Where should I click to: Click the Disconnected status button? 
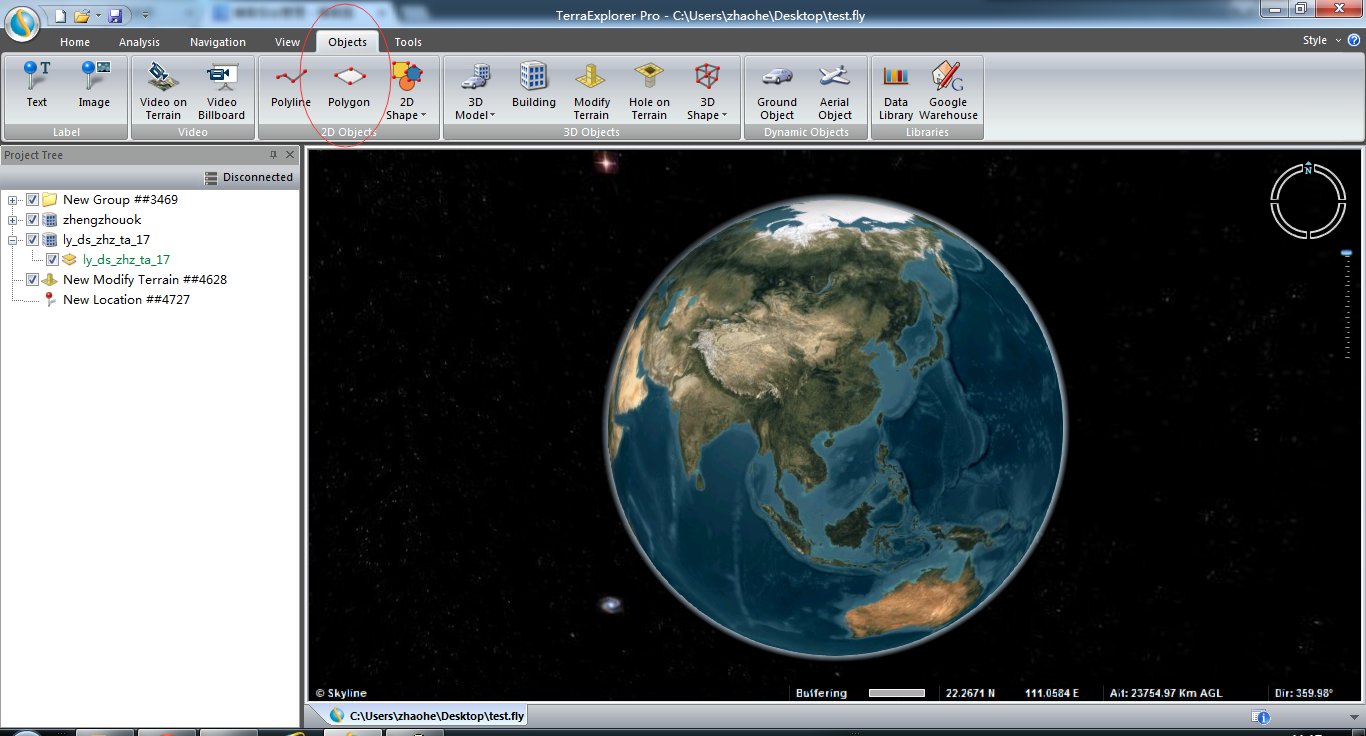249,177
